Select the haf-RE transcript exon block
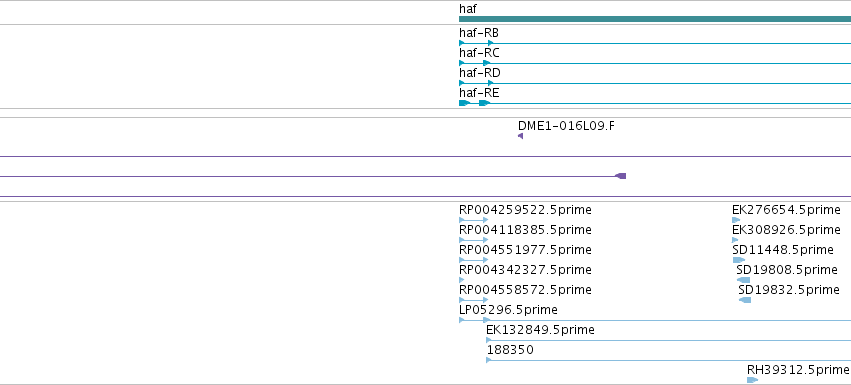The height and width of the screenshot is (385, 851). tap(465, 103)
